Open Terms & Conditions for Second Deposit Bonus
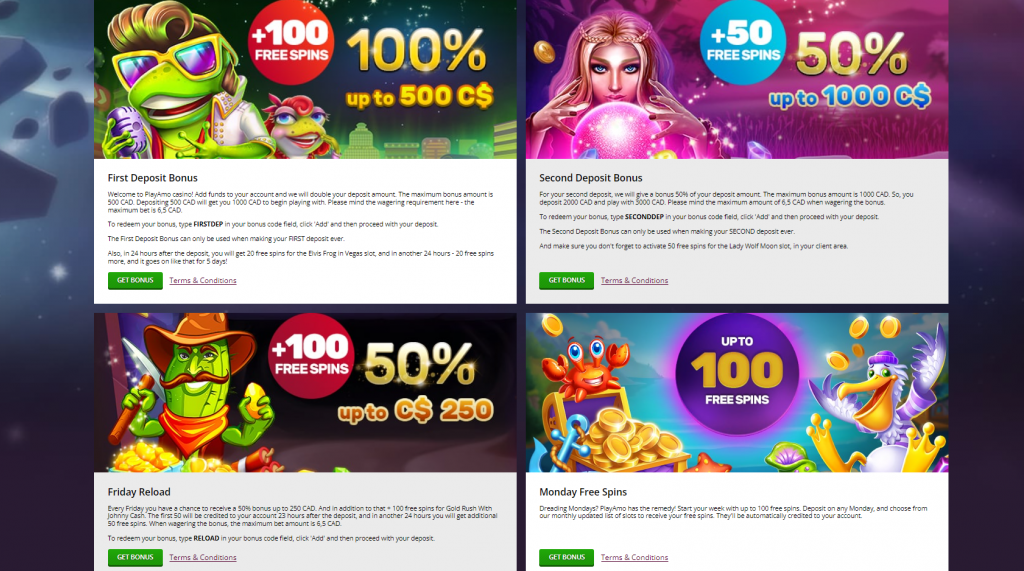 [x=634, y=280]
